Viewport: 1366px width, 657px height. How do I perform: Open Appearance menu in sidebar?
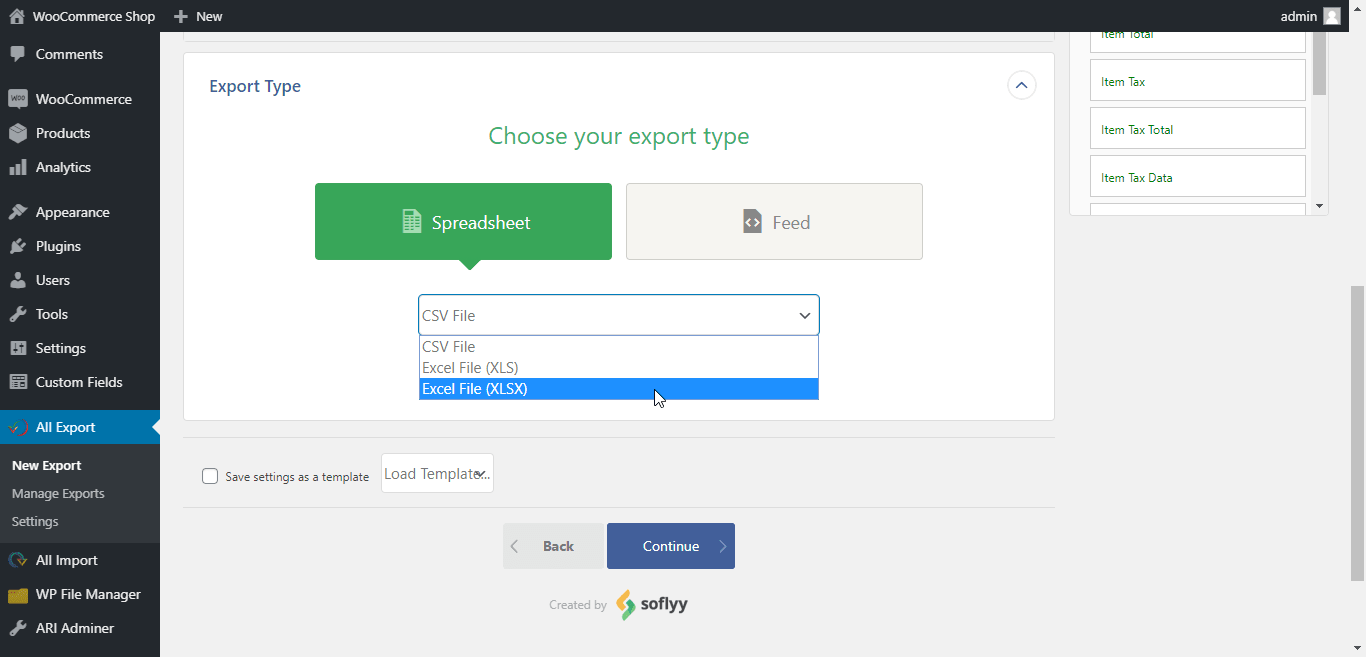coord(80,212)
